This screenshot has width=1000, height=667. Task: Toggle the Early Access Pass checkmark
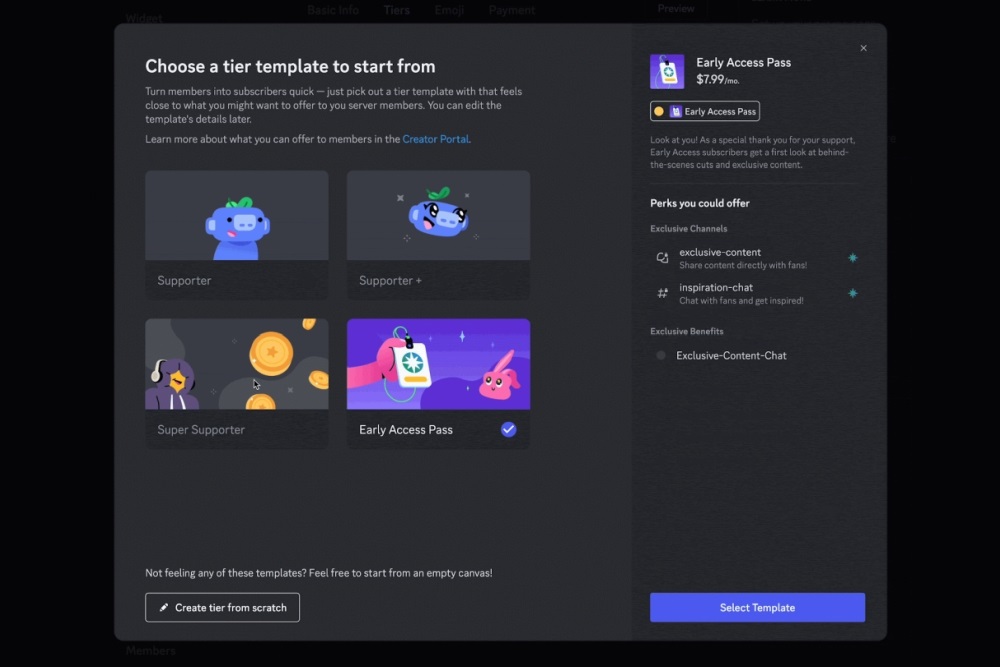(x=508, y=429)
